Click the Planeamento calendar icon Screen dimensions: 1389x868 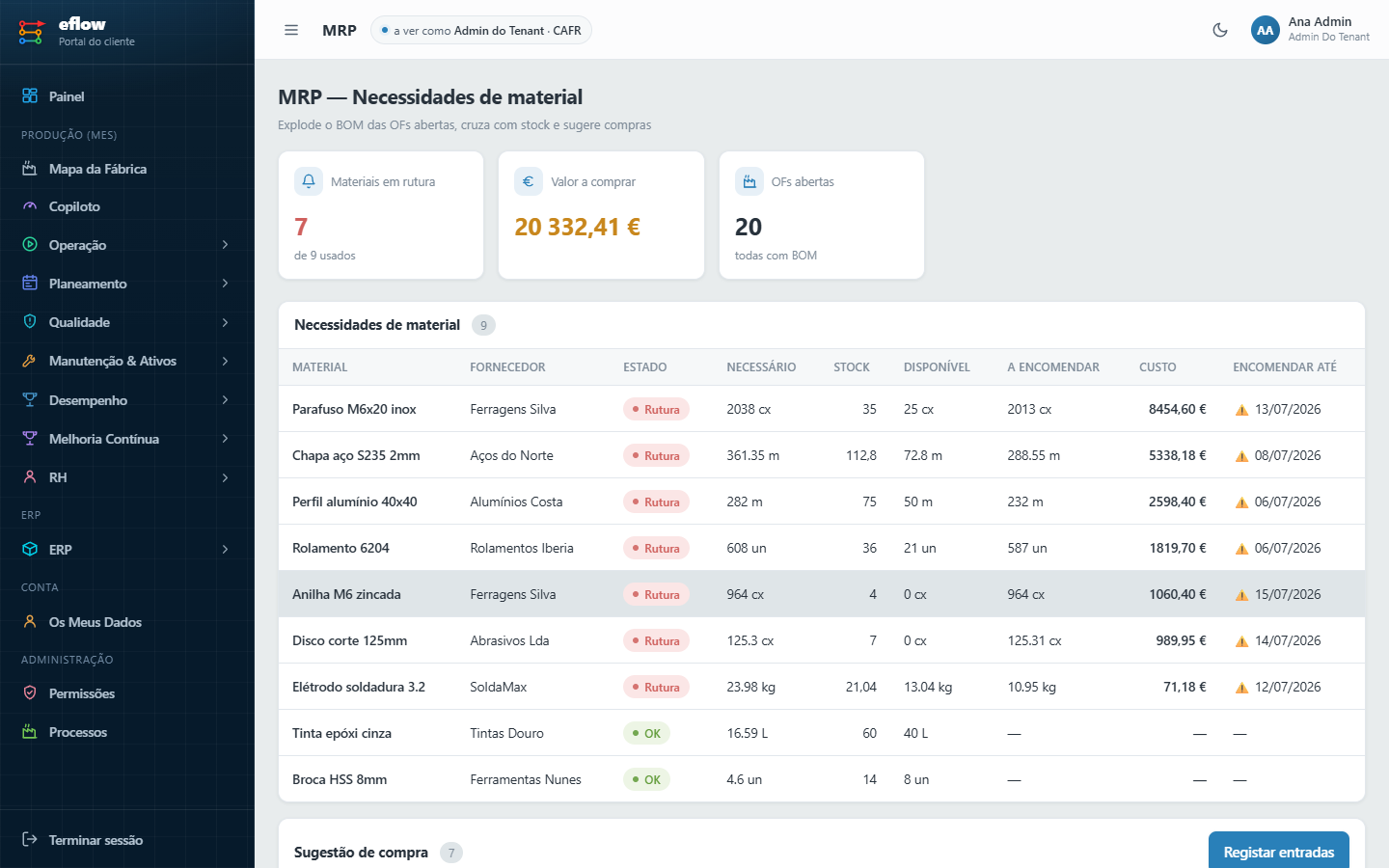pos(30,284)
